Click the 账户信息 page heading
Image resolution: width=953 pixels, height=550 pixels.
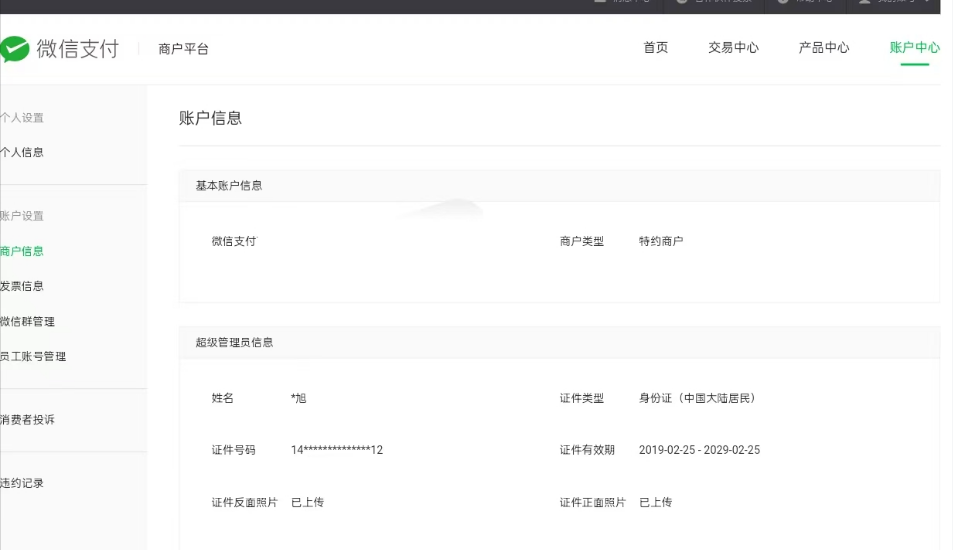click(x=210, y=118)
